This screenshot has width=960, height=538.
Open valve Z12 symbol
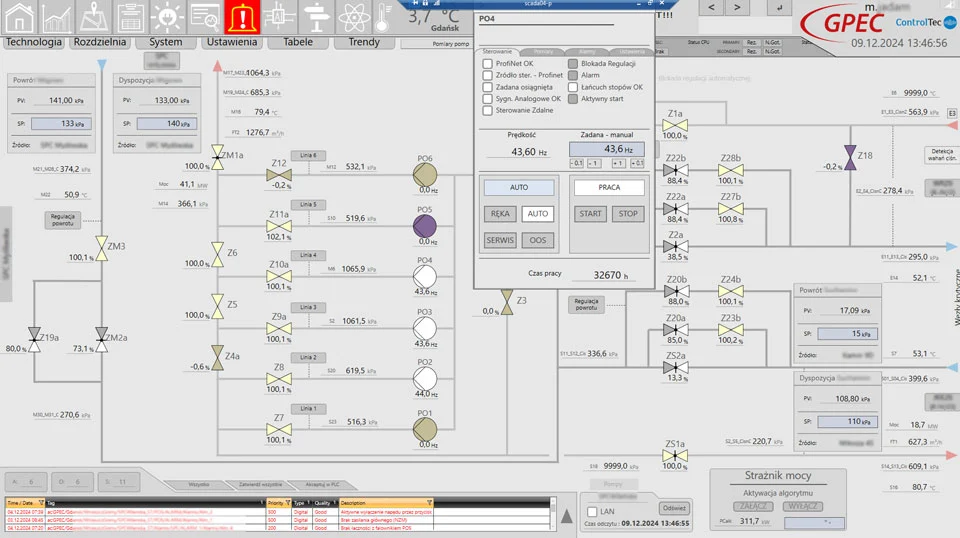tap(279, 175)
